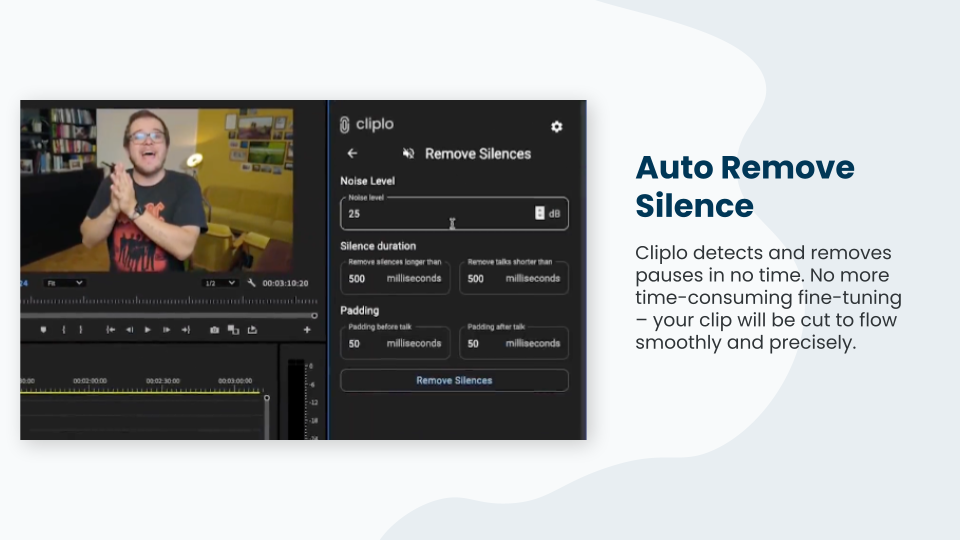The width and height of the screenshot is (960, 540).
Task: Click the Noise level field showing 25
Action: coord(454,214)
